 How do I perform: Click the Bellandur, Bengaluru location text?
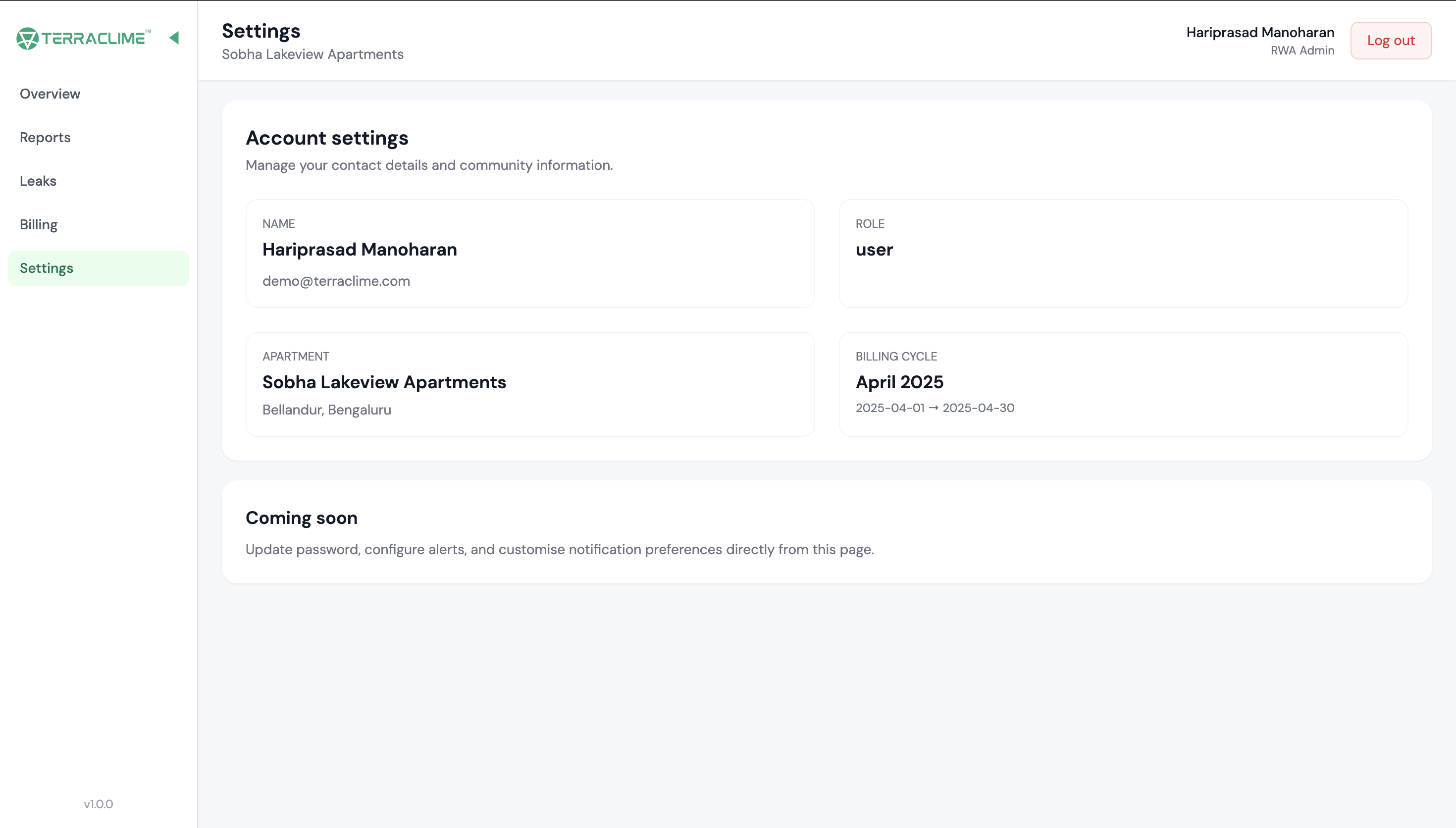coord(326,410)
